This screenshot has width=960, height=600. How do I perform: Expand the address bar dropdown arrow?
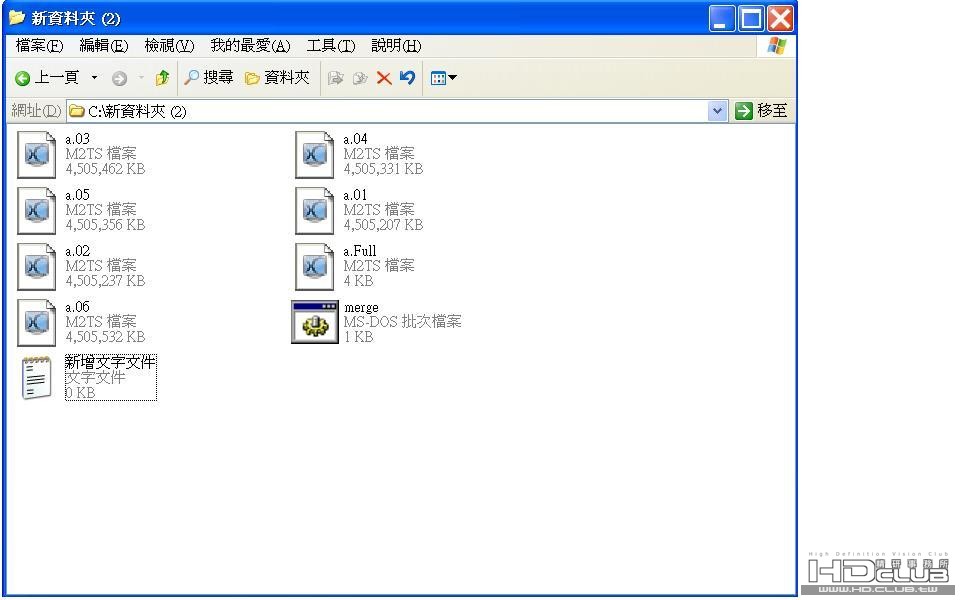[718, 111]
